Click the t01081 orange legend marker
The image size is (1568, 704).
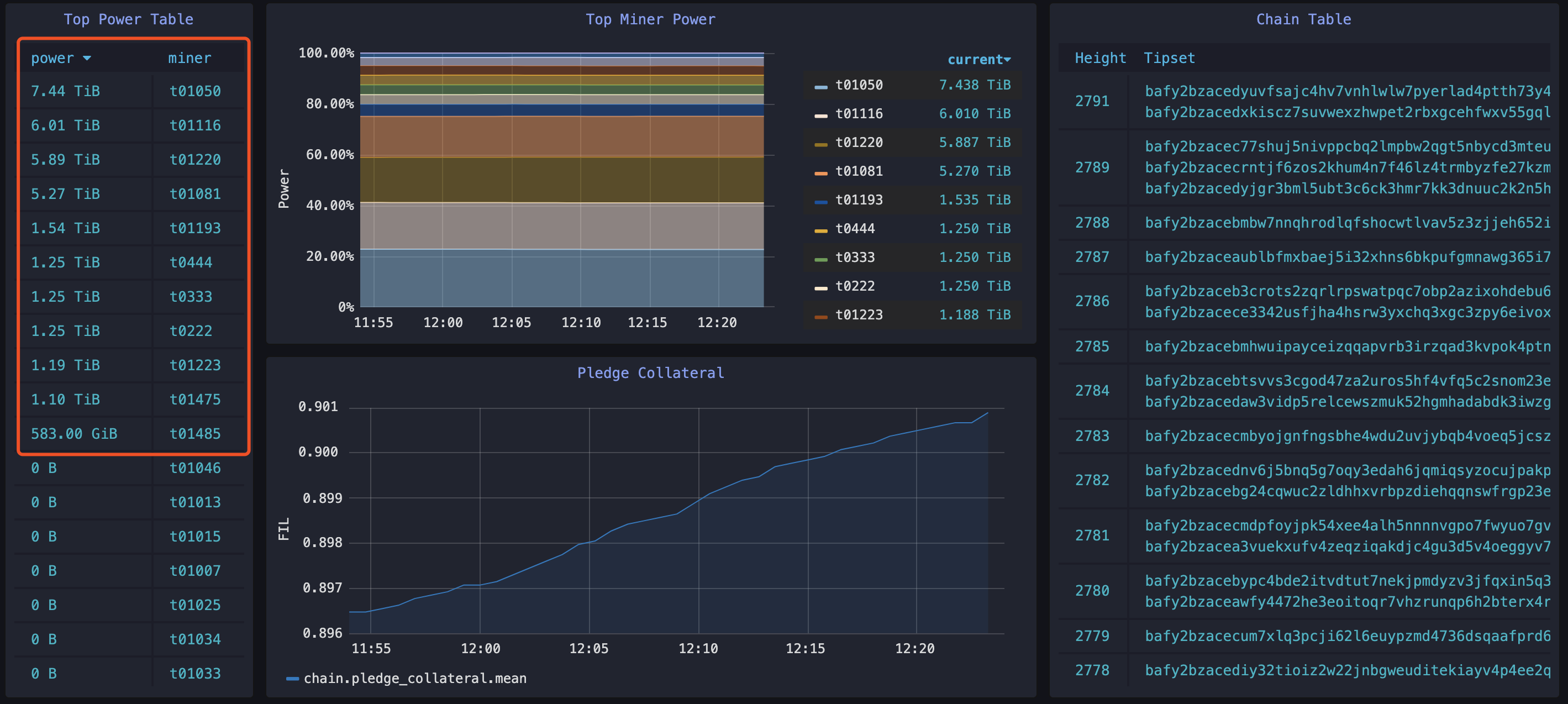click(x=820, y=173)
